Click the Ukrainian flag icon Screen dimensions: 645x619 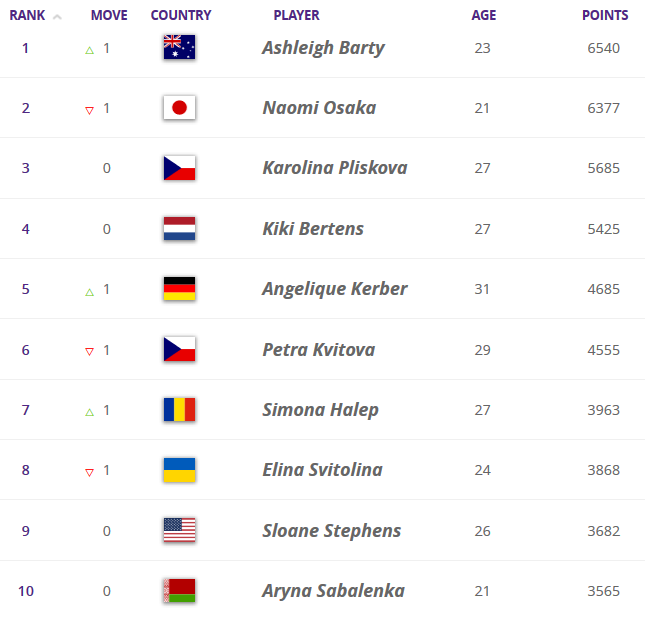click(179, 470)
